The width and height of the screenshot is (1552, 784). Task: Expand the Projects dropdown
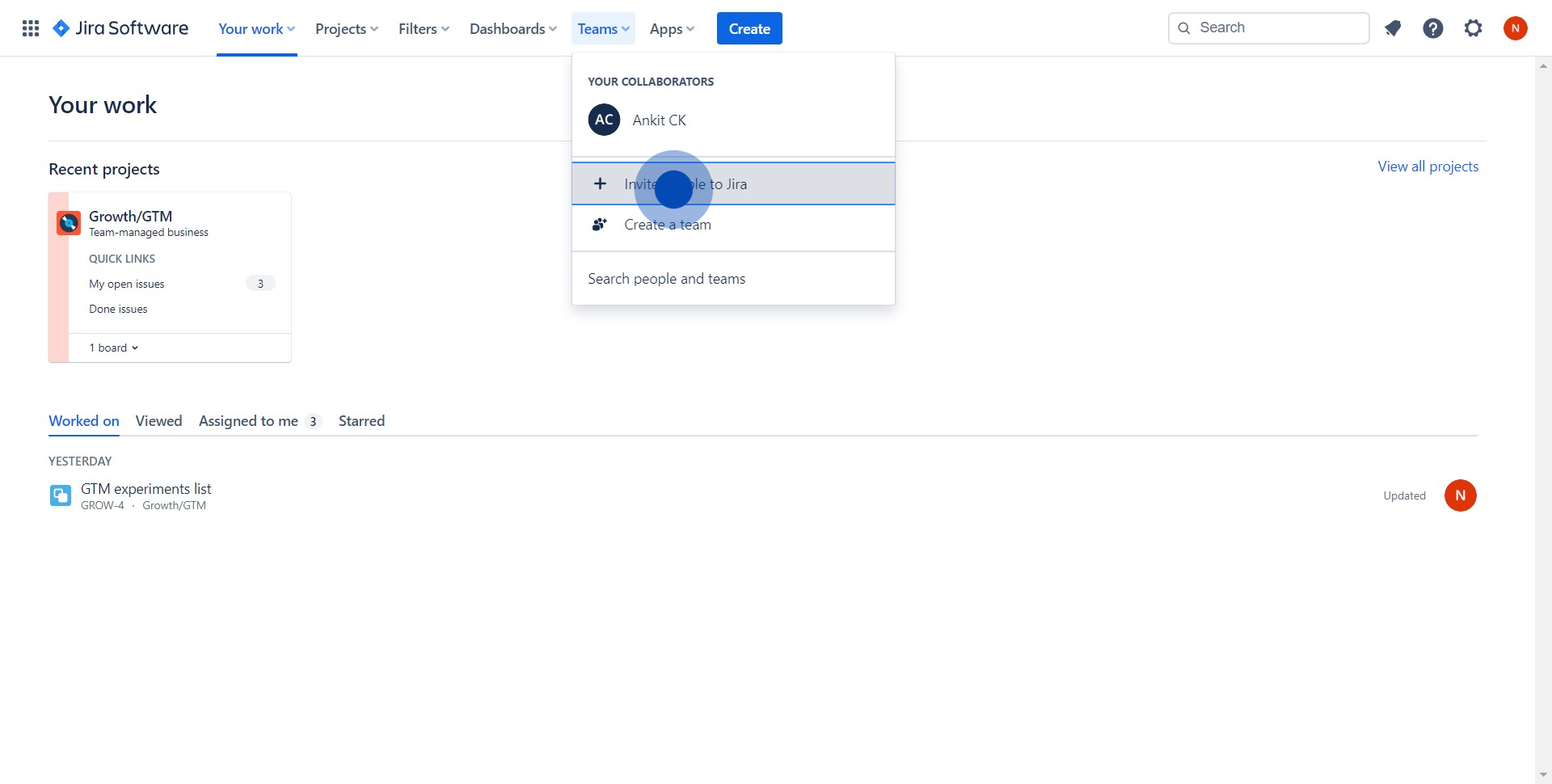pos(346,29)
